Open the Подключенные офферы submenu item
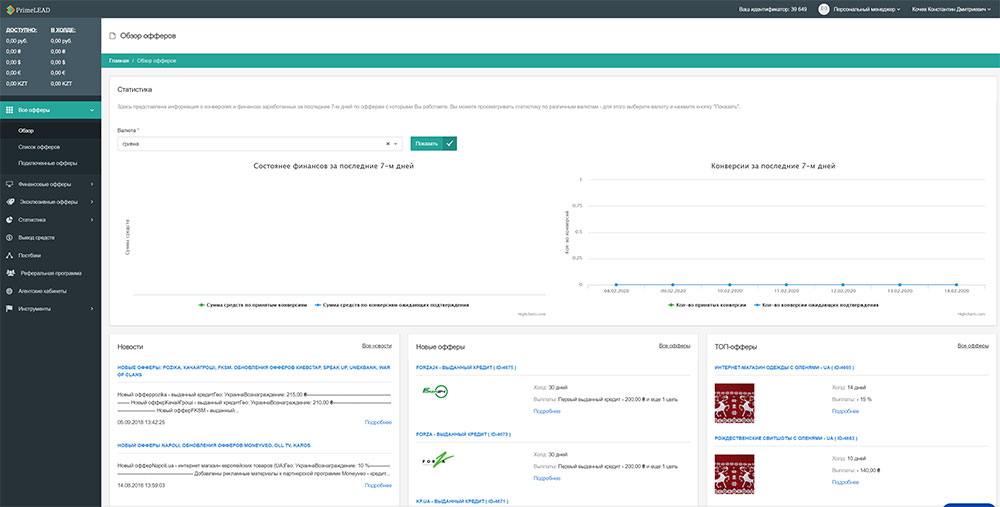The width and height of the screenshot is (1000, 507). (x=50, y=163)
